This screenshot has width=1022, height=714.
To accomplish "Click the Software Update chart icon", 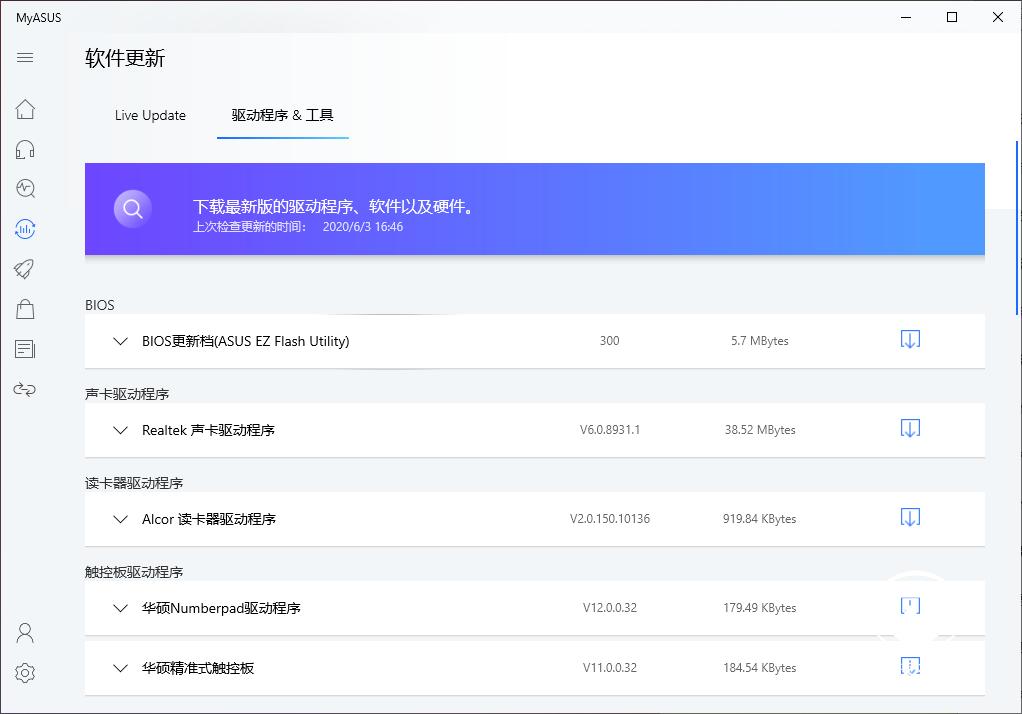I will click(x=24, y=228).
